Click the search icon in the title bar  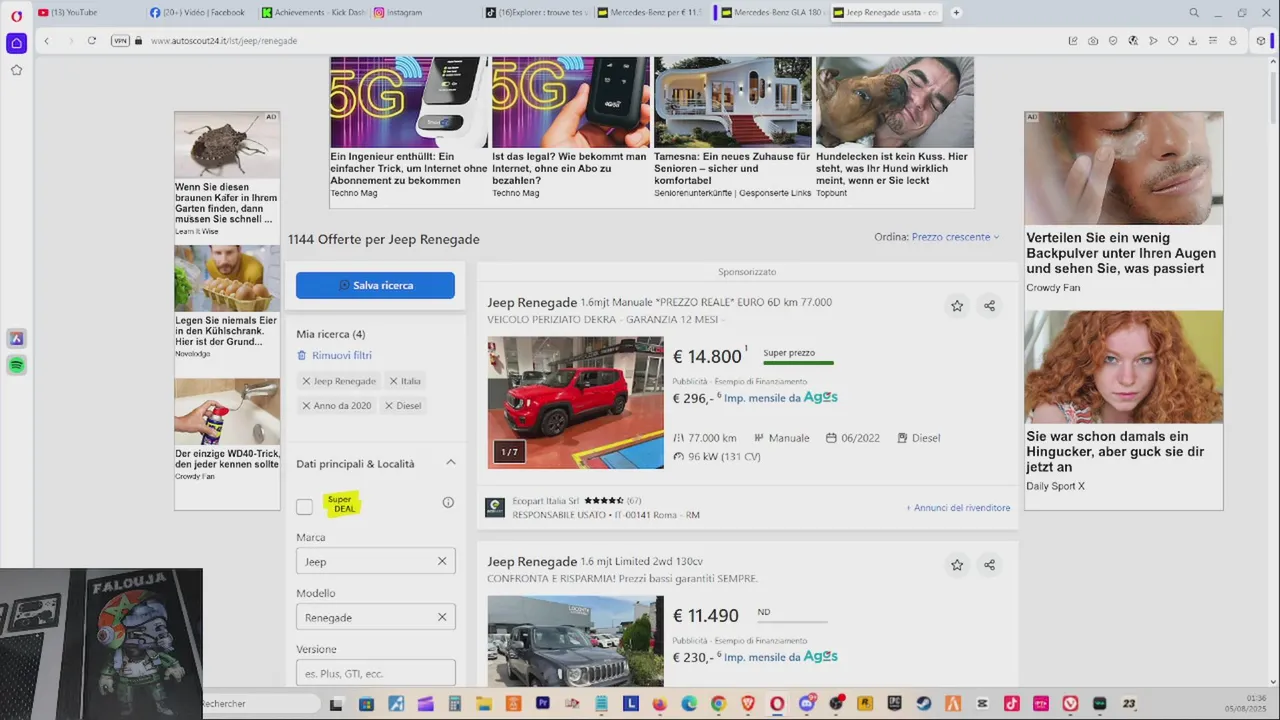pos(1194,13)
